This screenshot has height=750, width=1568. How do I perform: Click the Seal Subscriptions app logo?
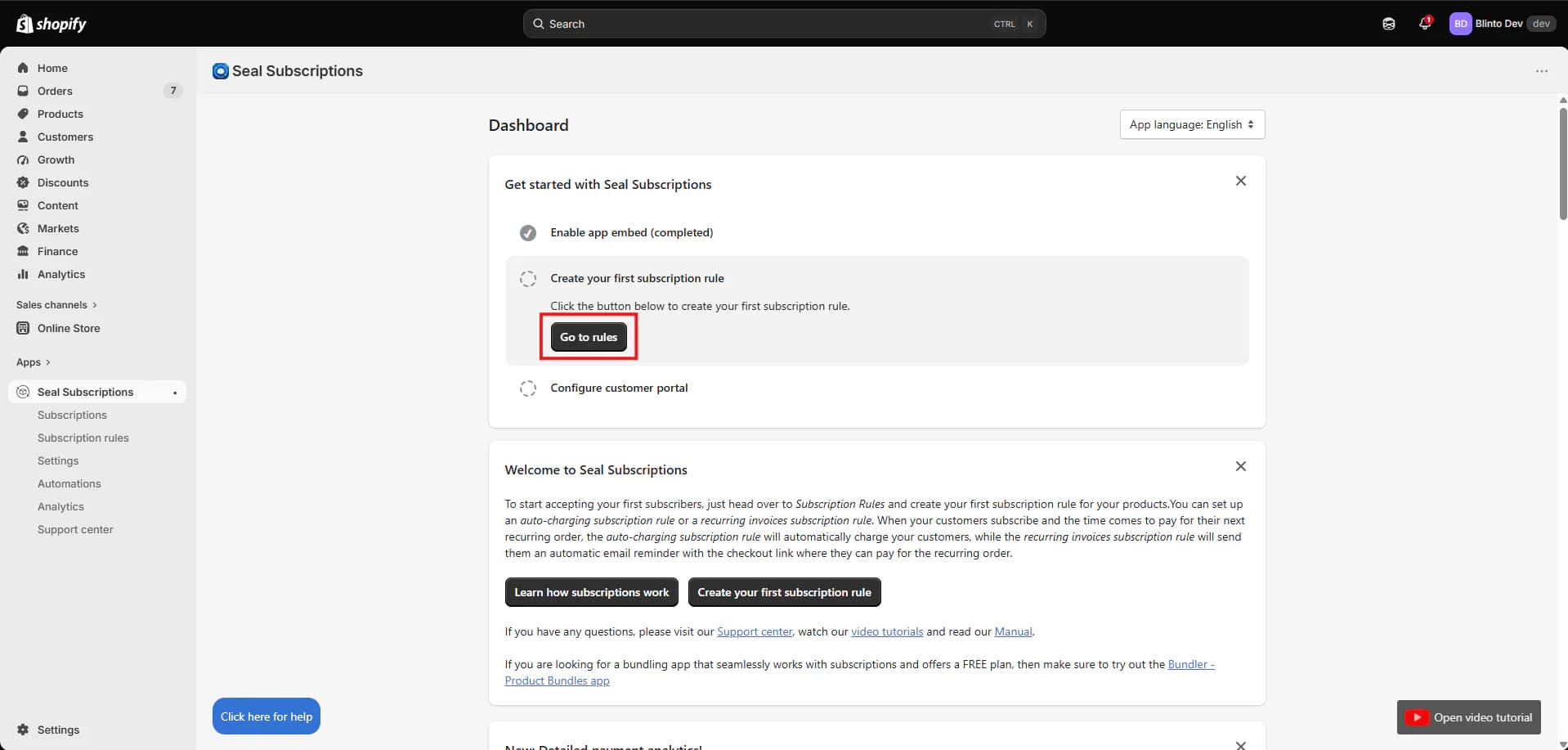[220, 71]
